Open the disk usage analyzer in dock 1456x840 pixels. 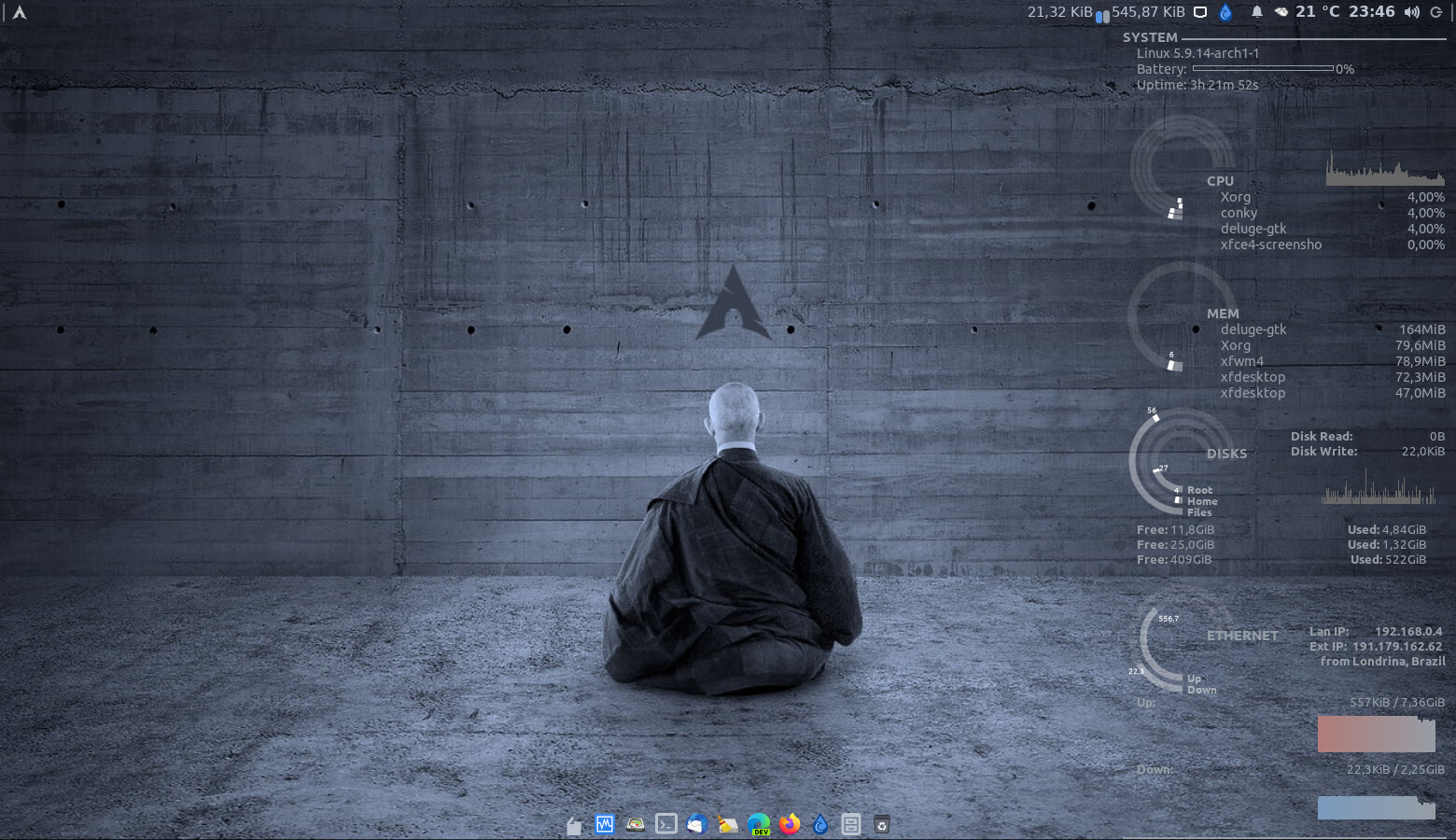(x=636, y=824)
